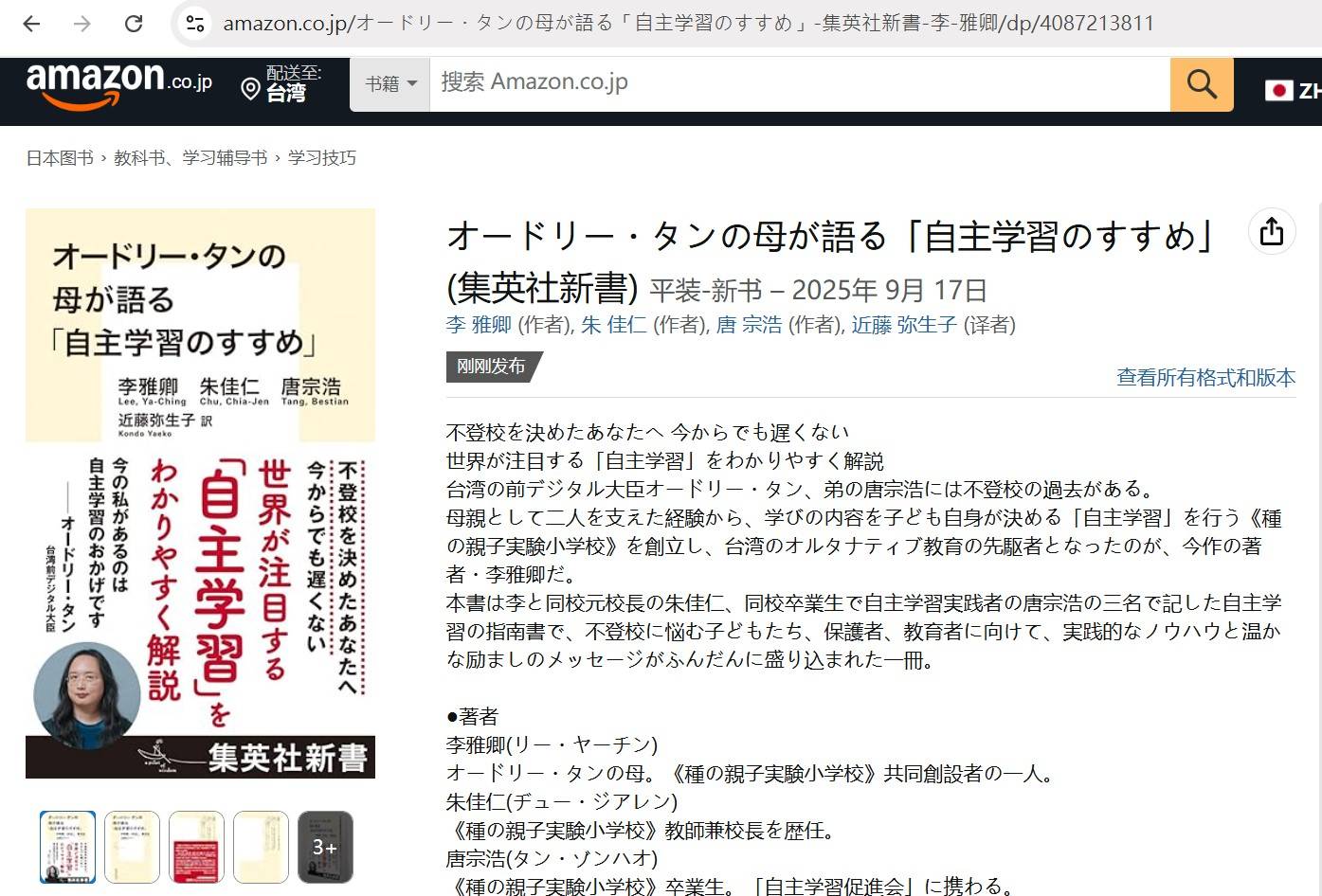Screen dimensions: 1322x896
Task: Reload the page with refresh icon
Action: coord(134,24)
